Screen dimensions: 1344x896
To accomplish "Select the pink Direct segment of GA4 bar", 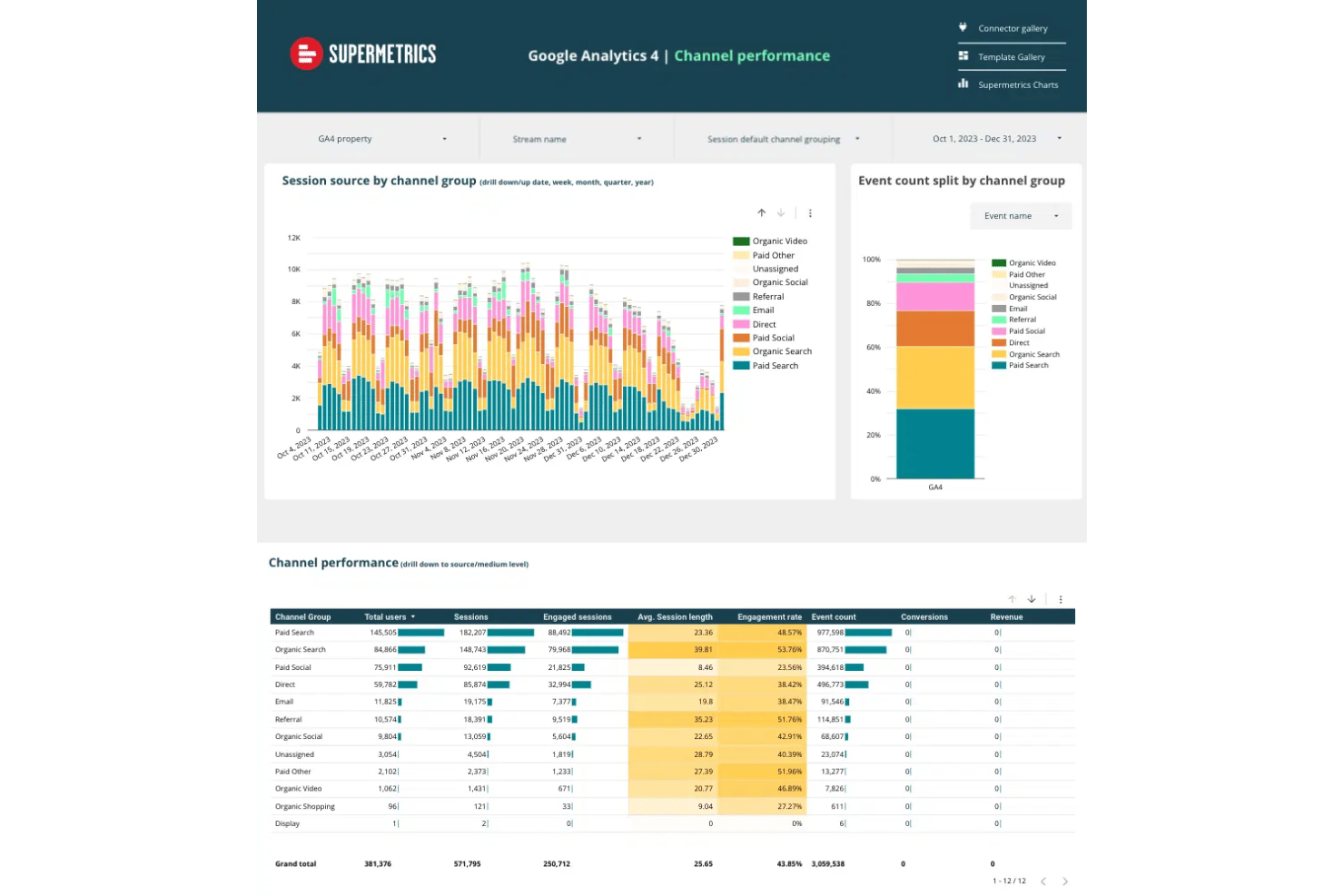I will tap(935, 297).
